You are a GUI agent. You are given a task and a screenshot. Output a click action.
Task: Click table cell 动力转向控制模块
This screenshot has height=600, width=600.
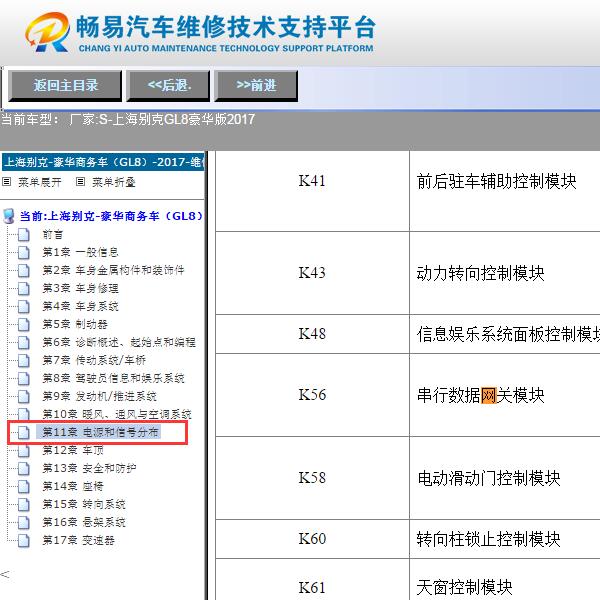pos(505,273)
